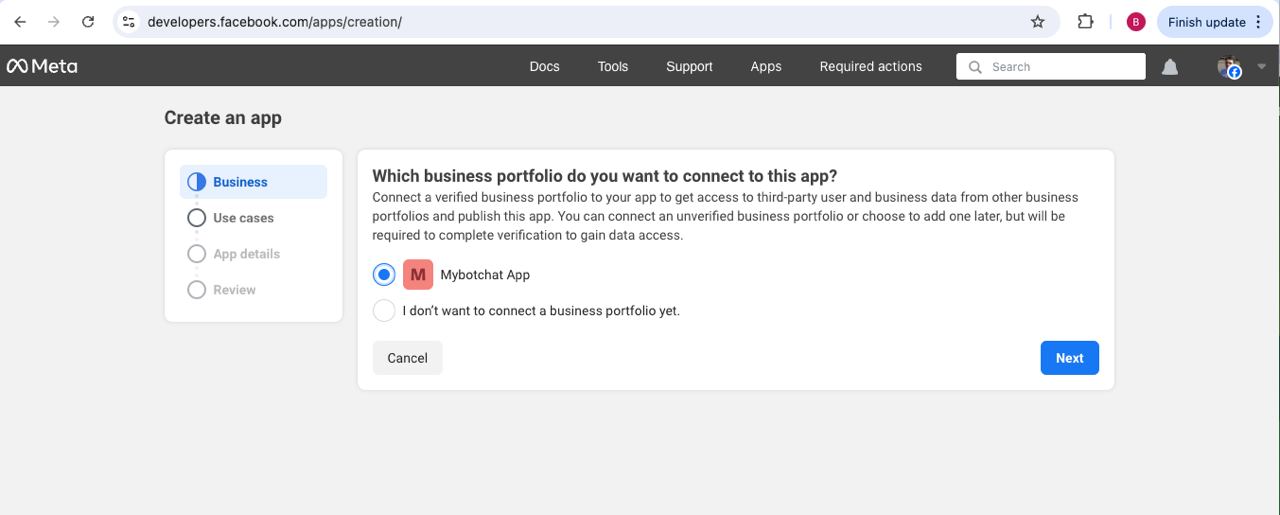The width and height of the screenshot is (1280, 515).
Task: Expand the account dropdown arrow
Action: 1262,67
